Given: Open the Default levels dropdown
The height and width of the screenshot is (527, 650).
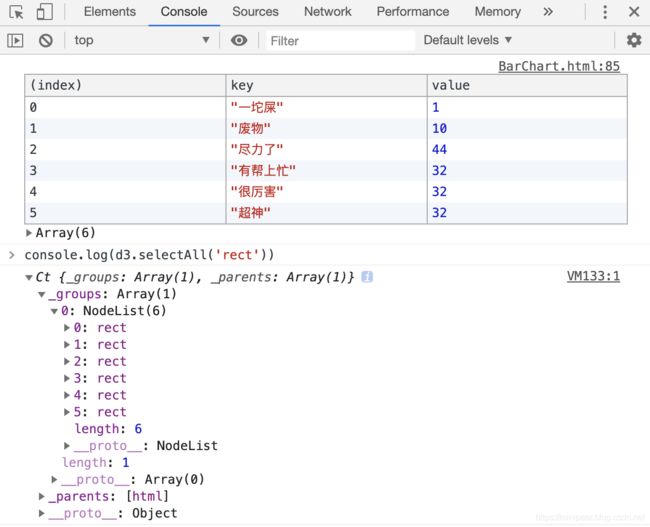Looking at the screenshot, I should pos(468,40).
